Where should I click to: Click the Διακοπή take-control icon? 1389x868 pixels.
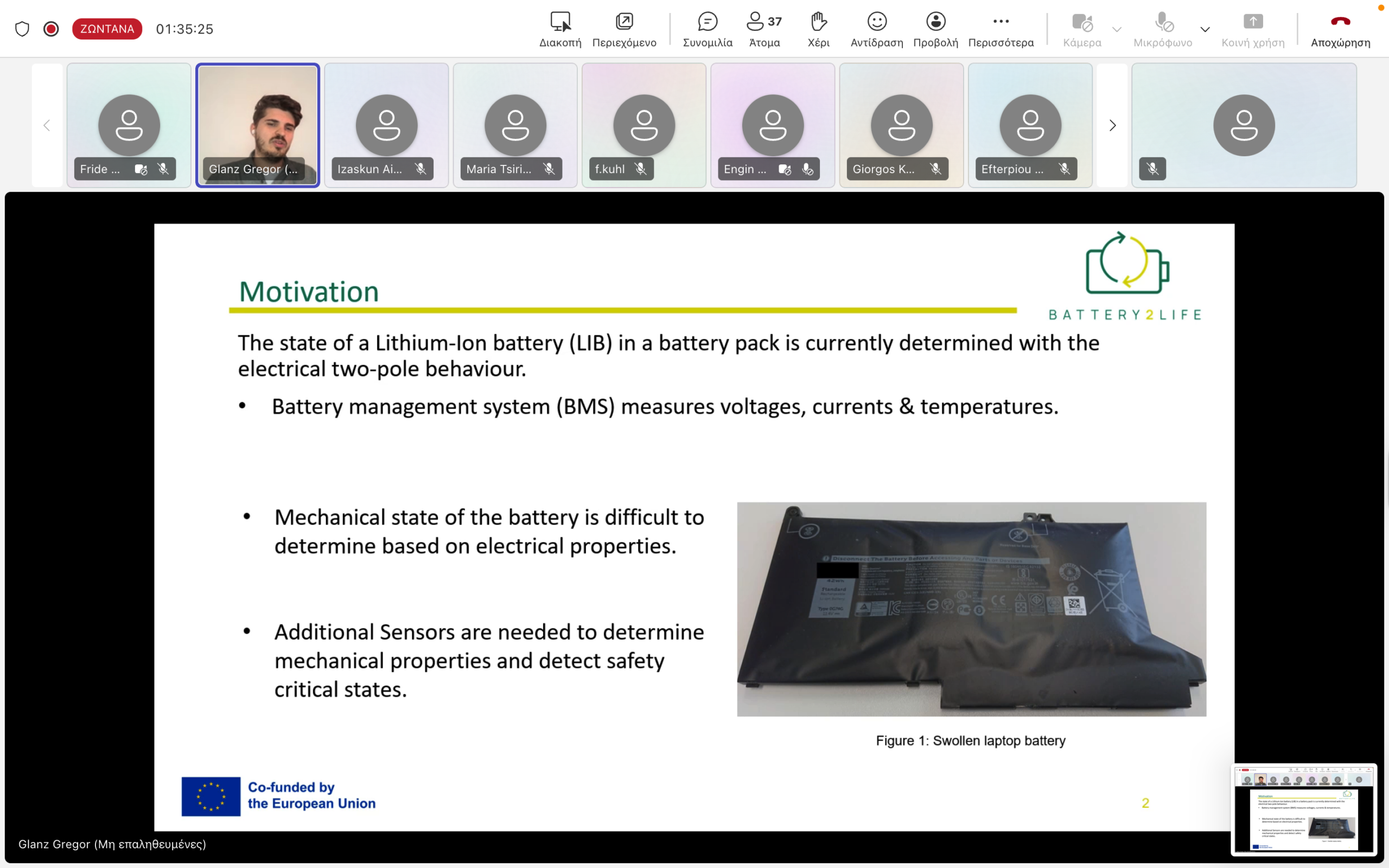tap(560, 29)
